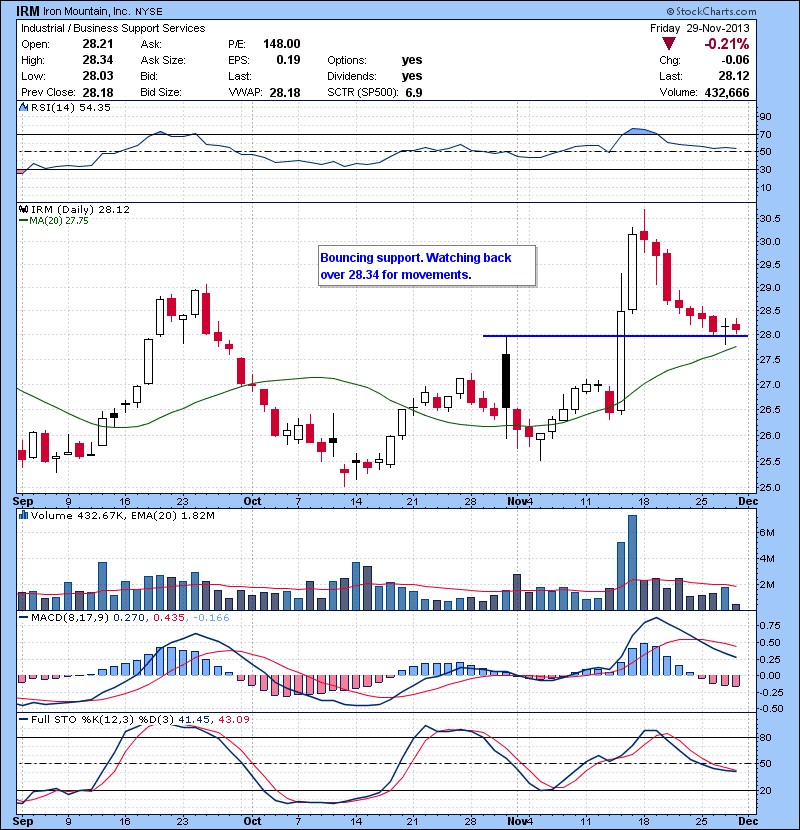
Task: Click the MACD histogram value -0.166
Action: 211,617
